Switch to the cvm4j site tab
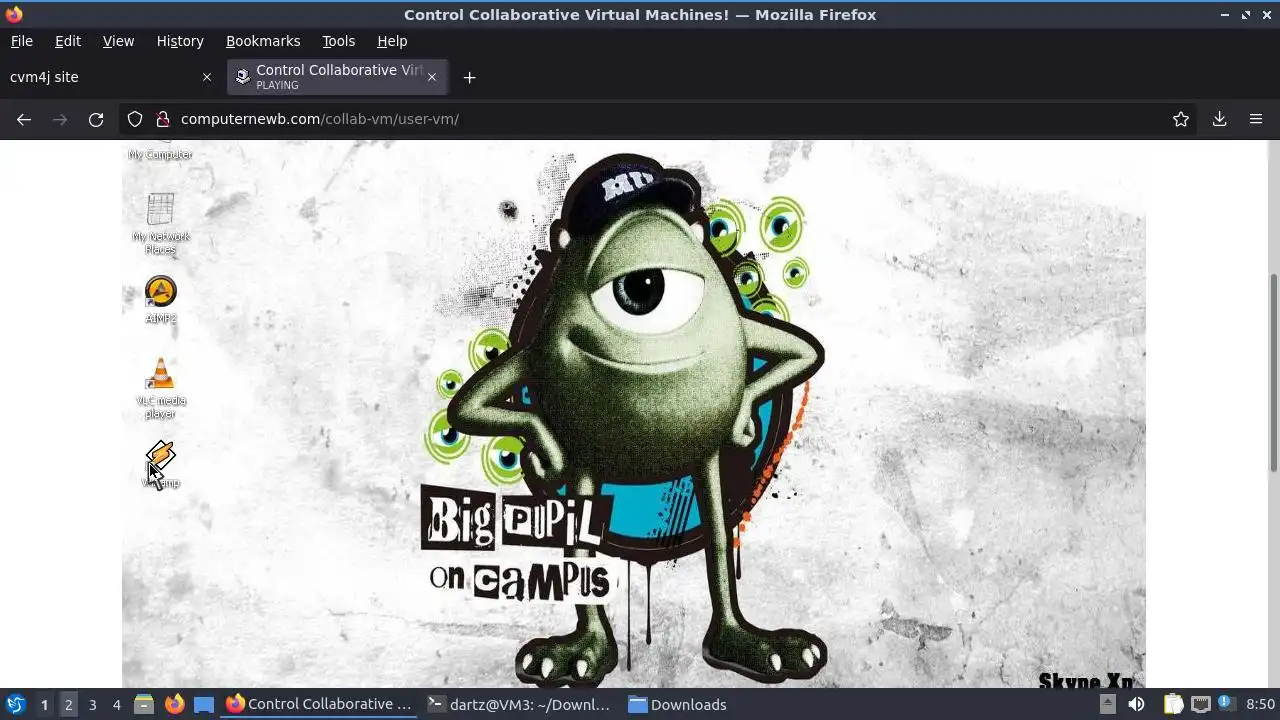 point(111,77)
